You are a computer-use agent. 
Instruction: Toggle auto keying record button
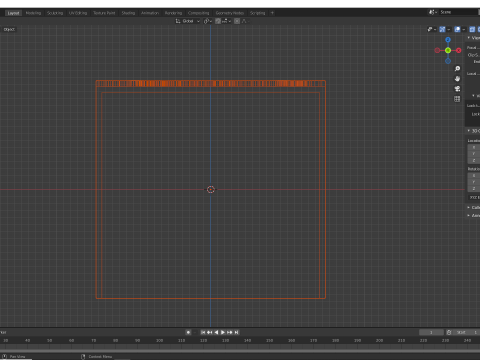tap(188, 332)
